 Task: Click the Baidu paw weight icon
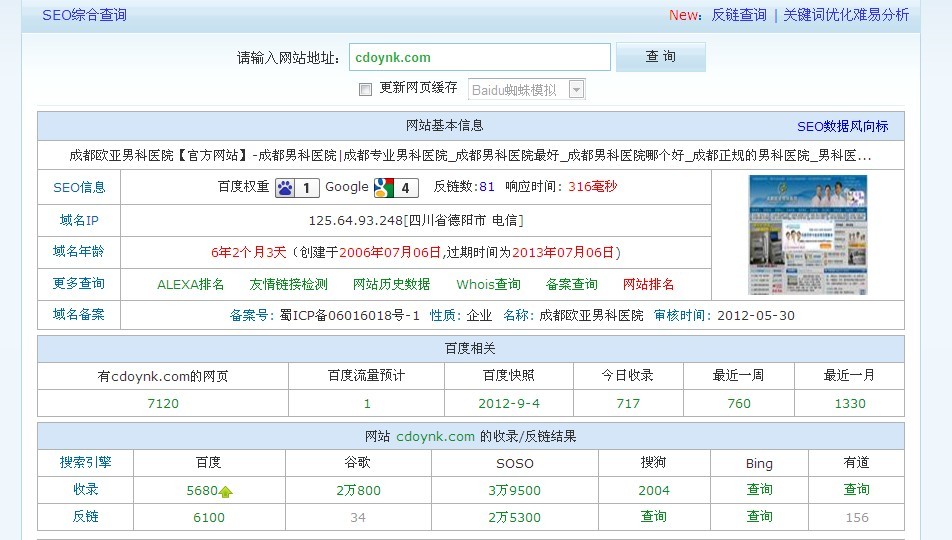(286, 187)
